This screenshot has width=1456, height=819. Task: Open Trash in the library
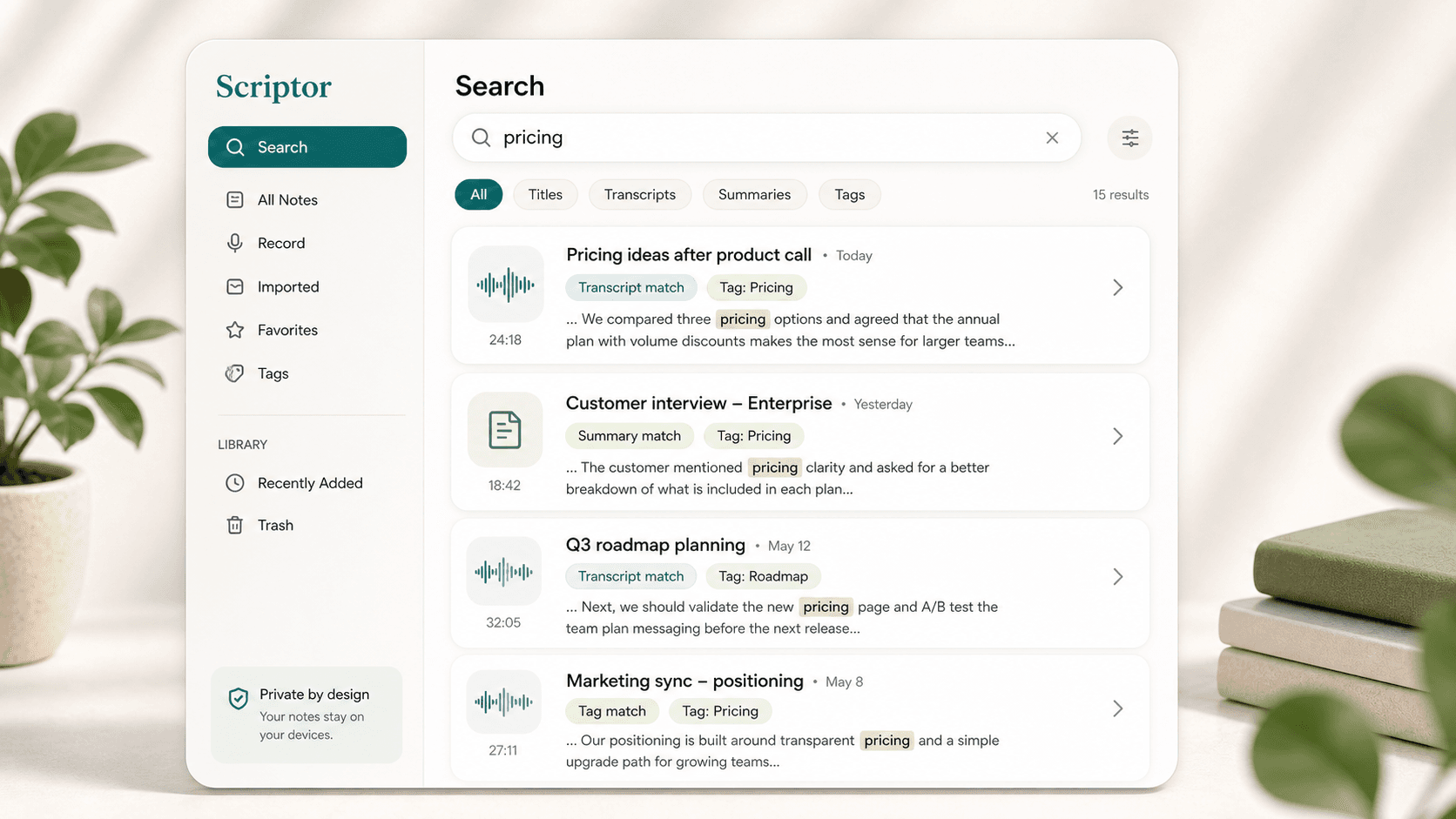[307, 525]
